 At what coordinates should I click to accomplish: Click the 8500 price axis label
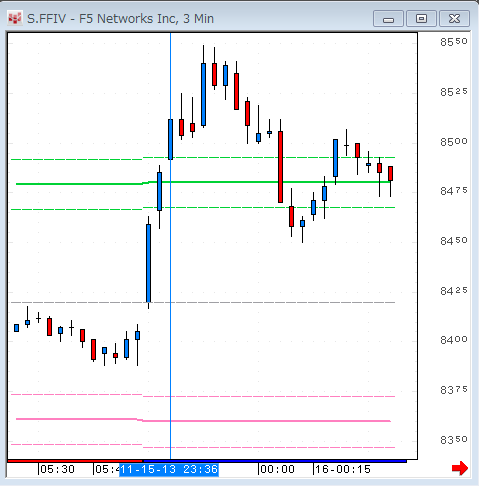[x=454, y=142]
